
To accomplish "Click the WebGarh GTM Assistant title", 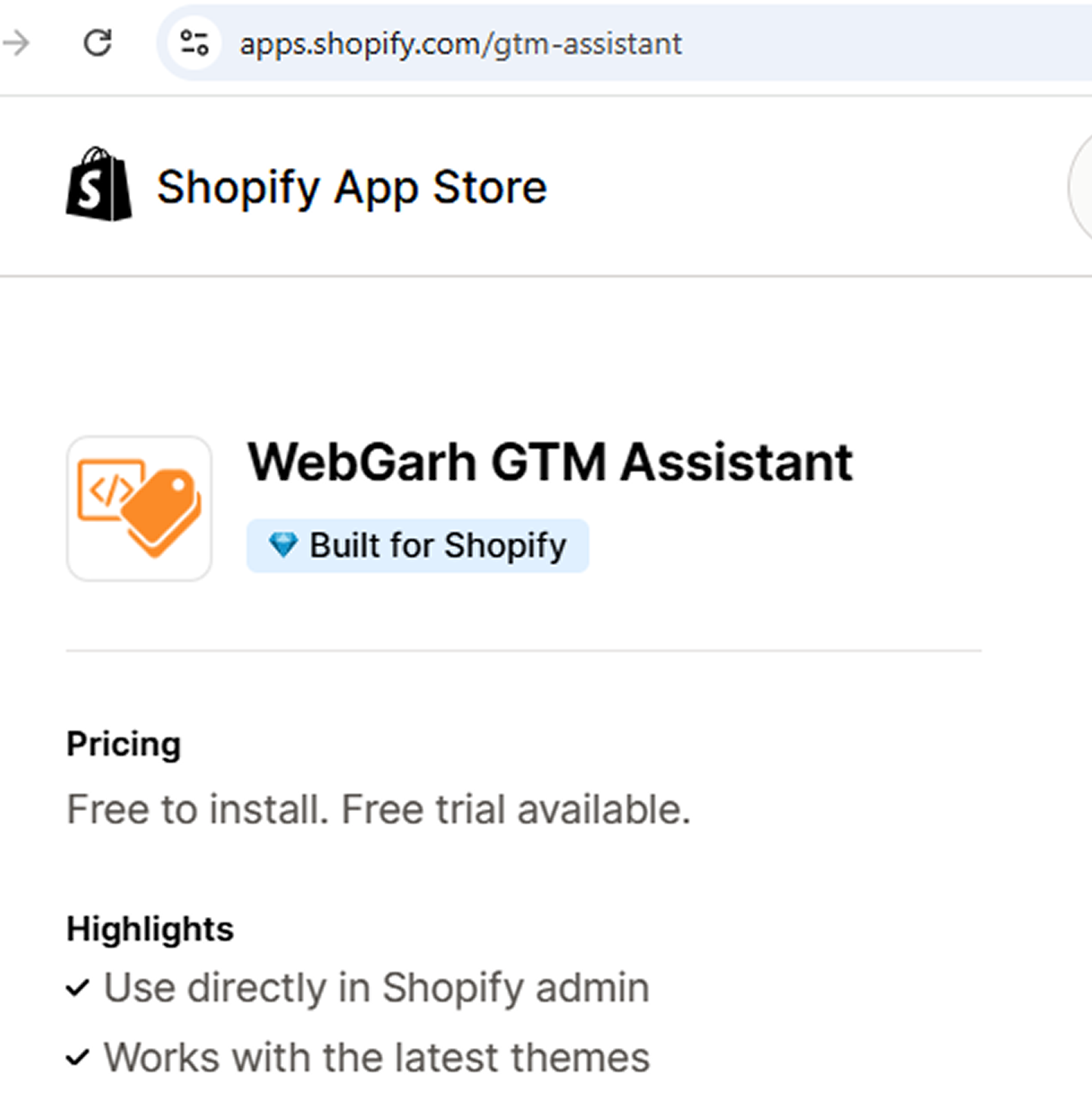I will point(550,462).
